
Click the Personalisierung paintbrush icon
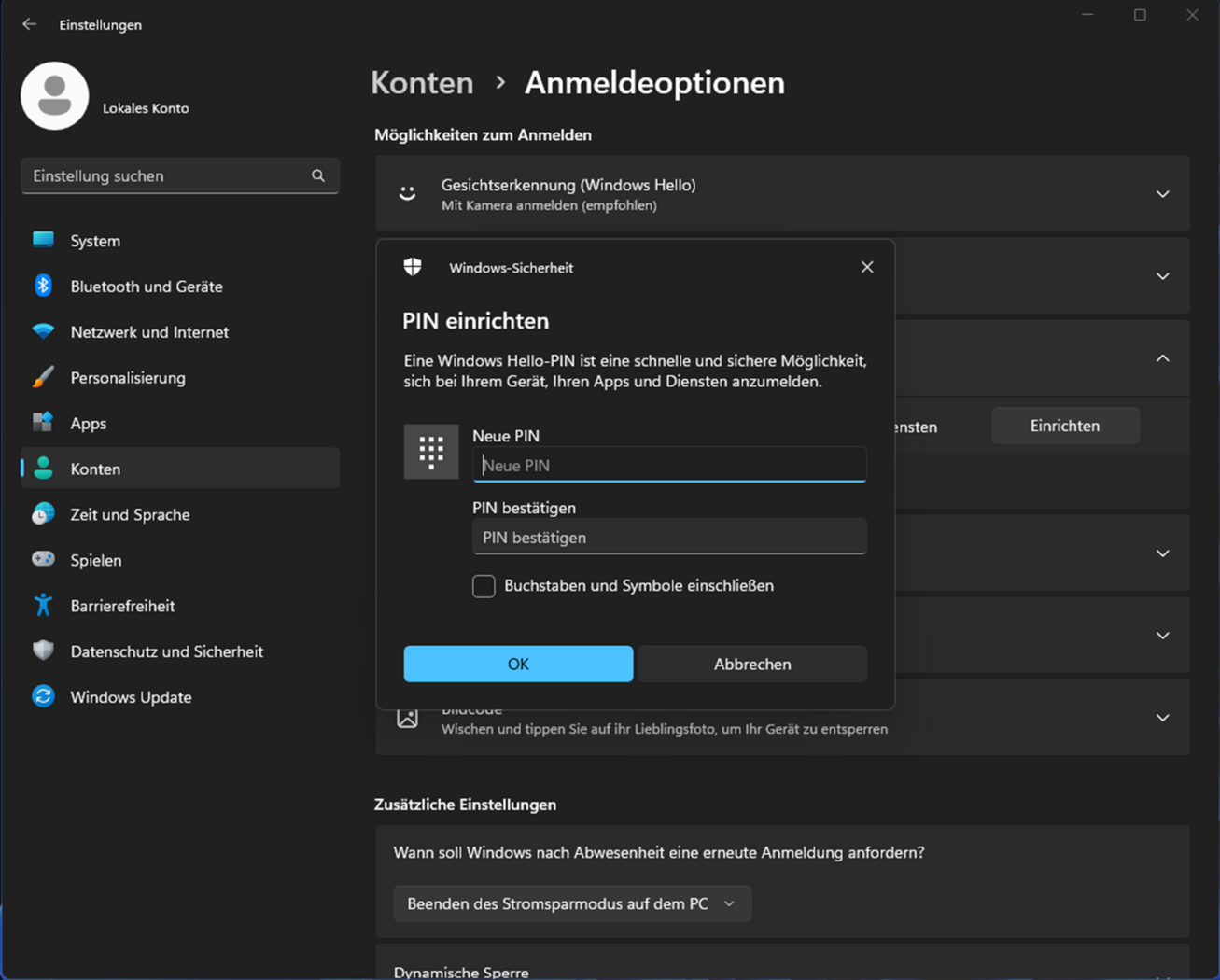pos(43,377)
